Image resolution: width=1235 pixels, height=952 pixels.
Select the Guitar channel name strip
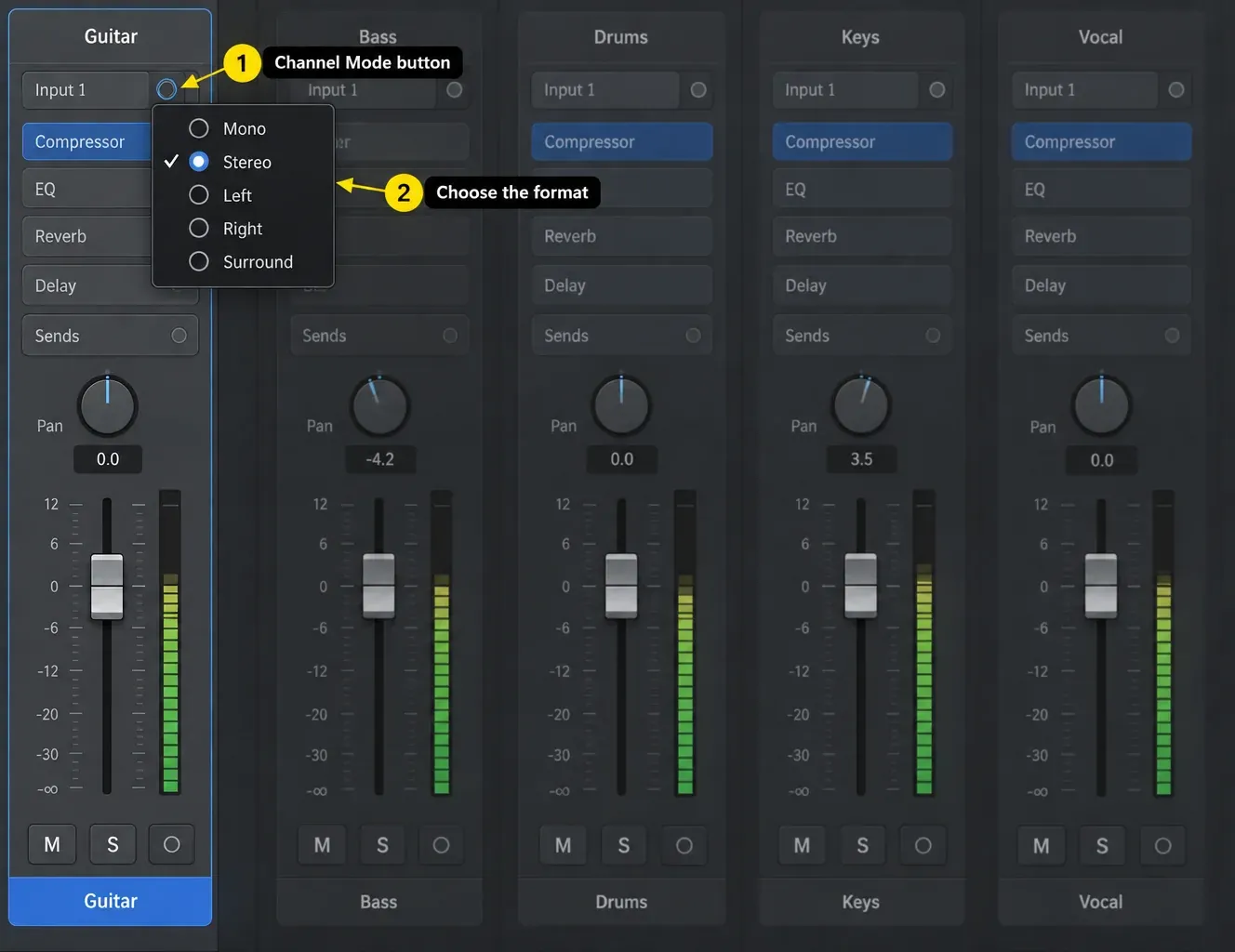tap(111, 901)
